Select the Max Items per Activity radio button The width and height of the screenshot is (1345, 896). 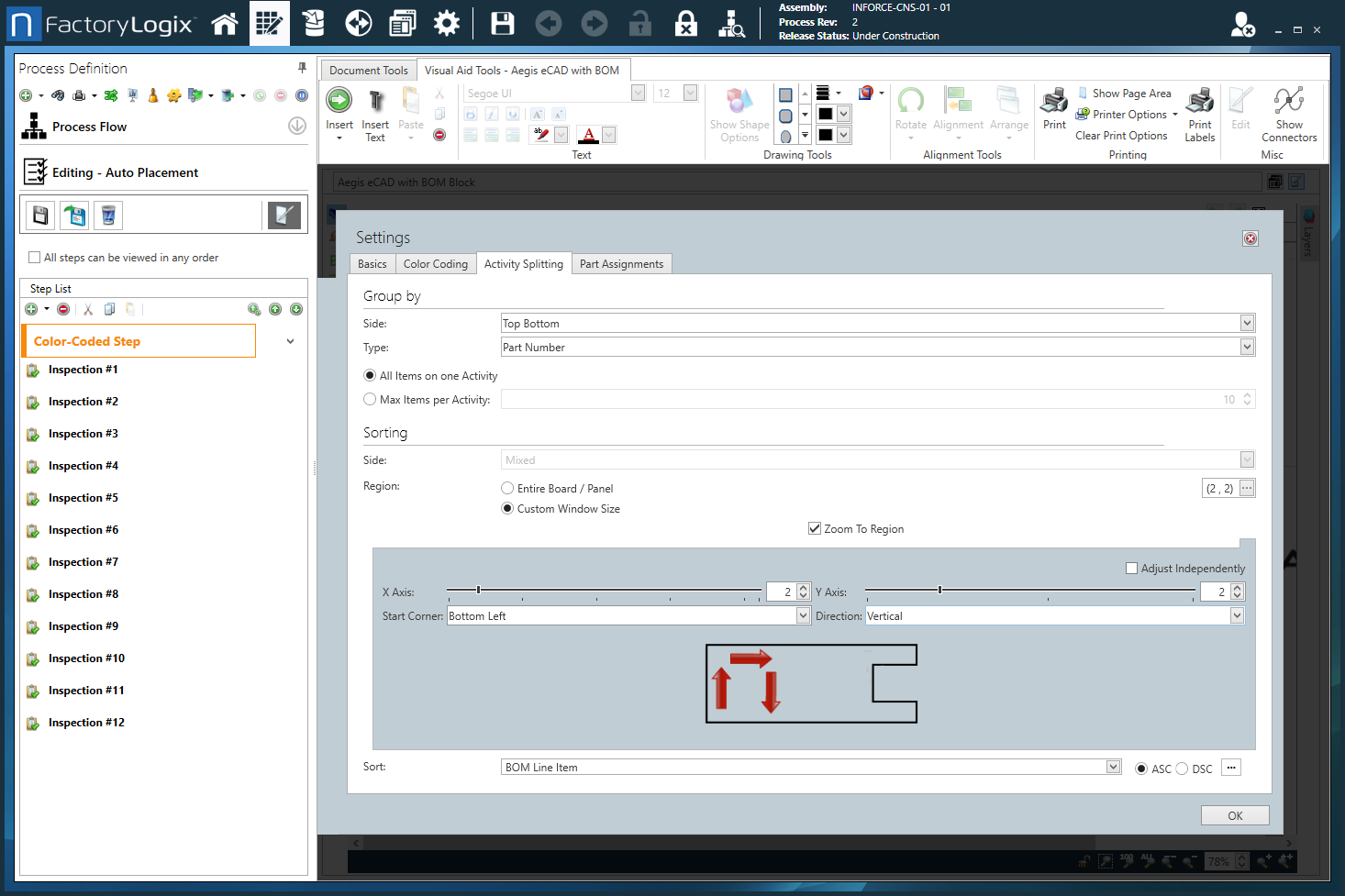pyautogui.click(x=369, y=398)
